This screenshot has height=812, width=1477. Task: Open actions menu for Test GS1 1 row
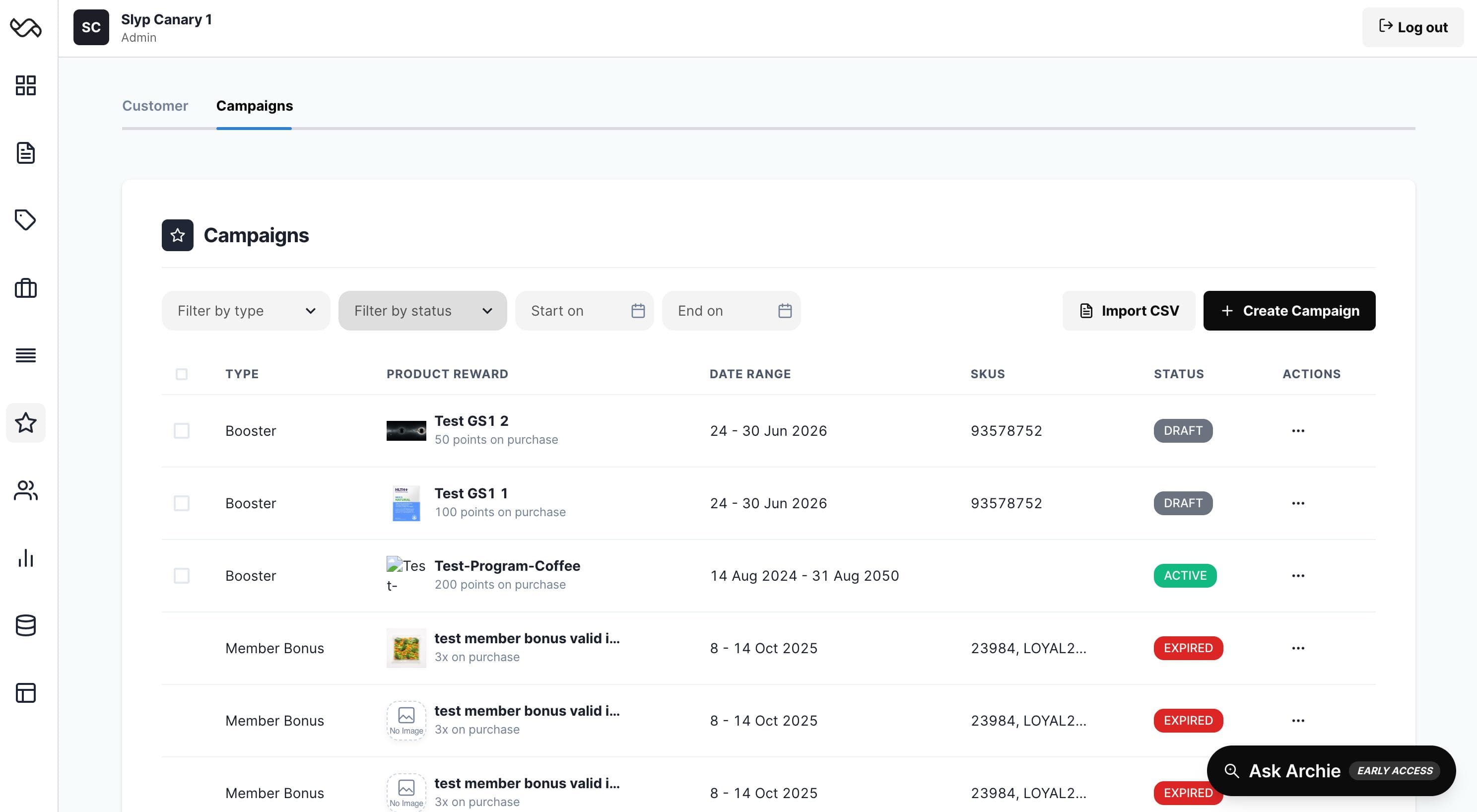point(1298,503)
